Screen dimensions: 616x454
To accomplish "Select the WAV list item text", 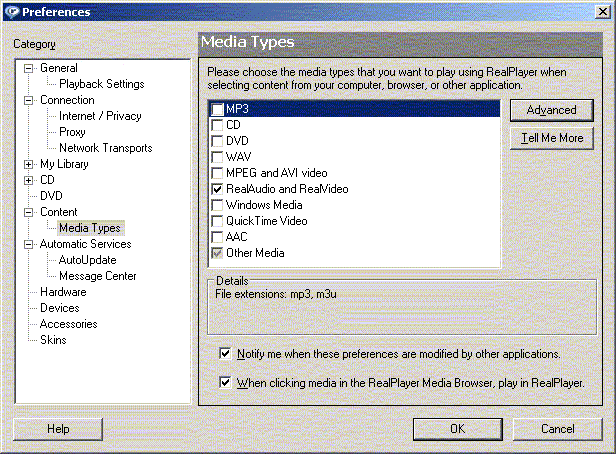I will pos(238,157).
